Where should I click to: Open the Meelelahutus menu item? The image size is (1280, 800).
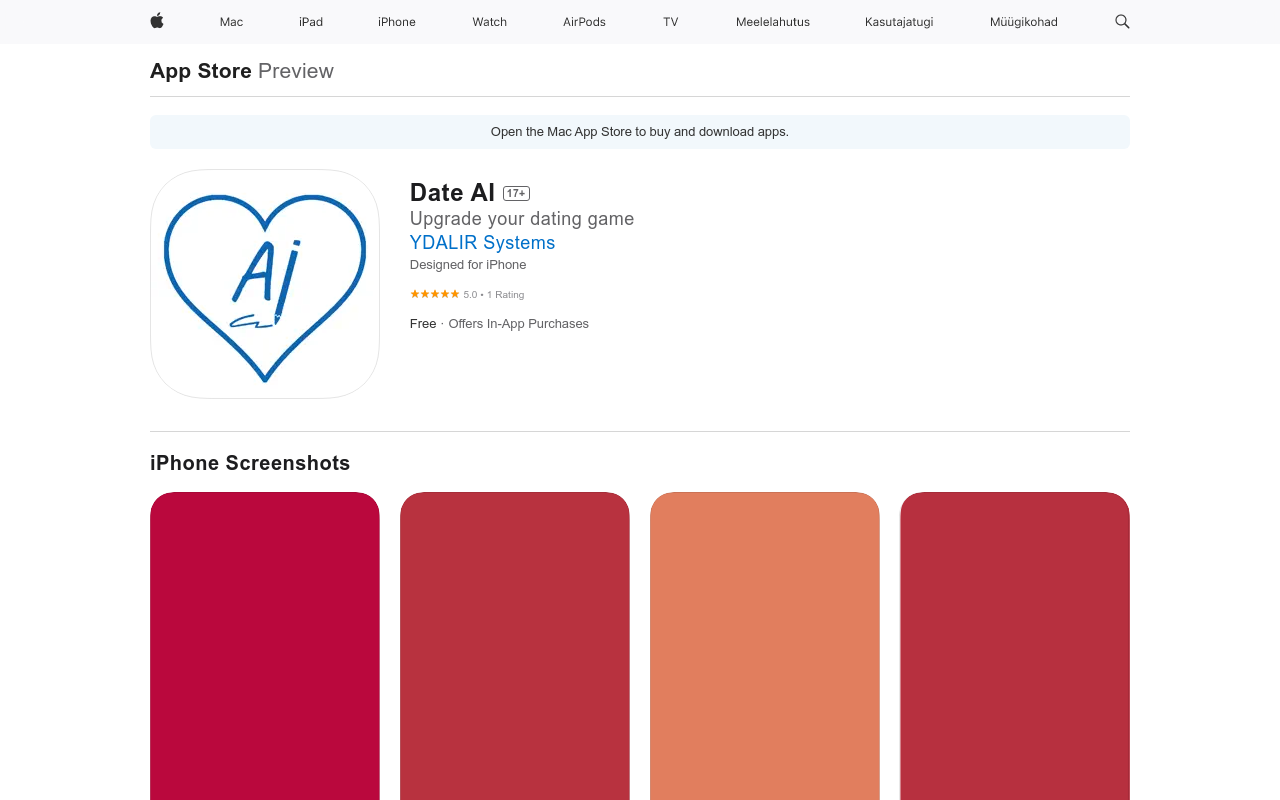[773, 22]
